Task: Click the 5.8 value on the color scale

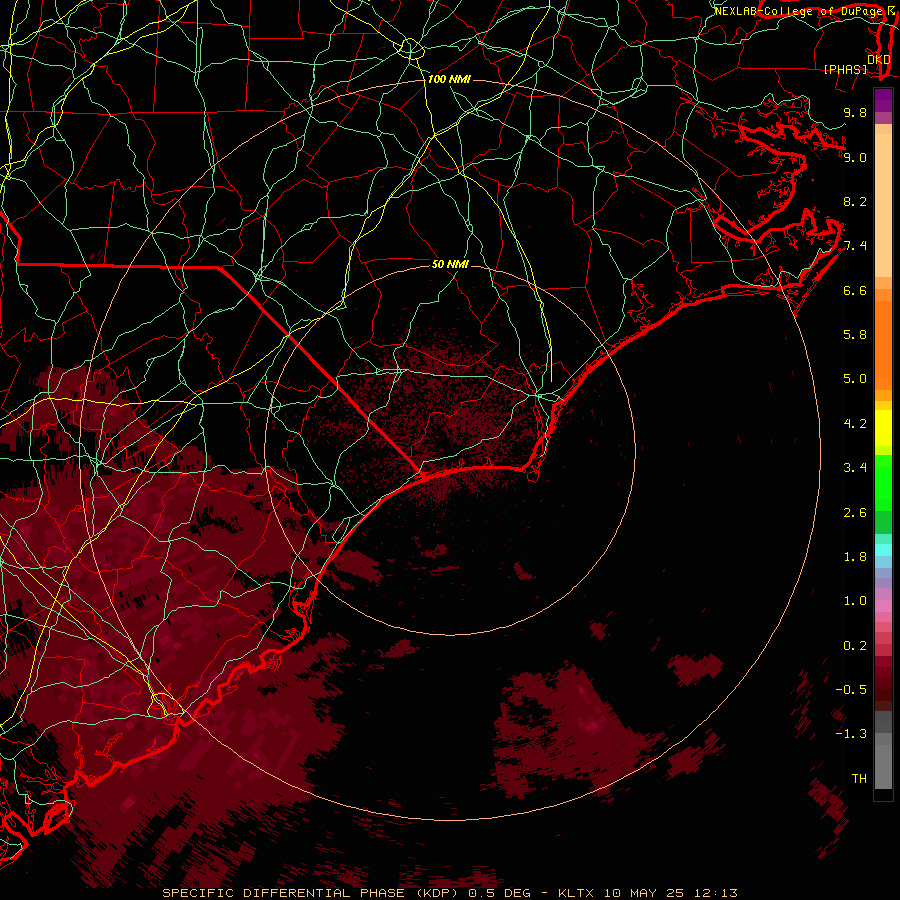Action: click(855, 335)
